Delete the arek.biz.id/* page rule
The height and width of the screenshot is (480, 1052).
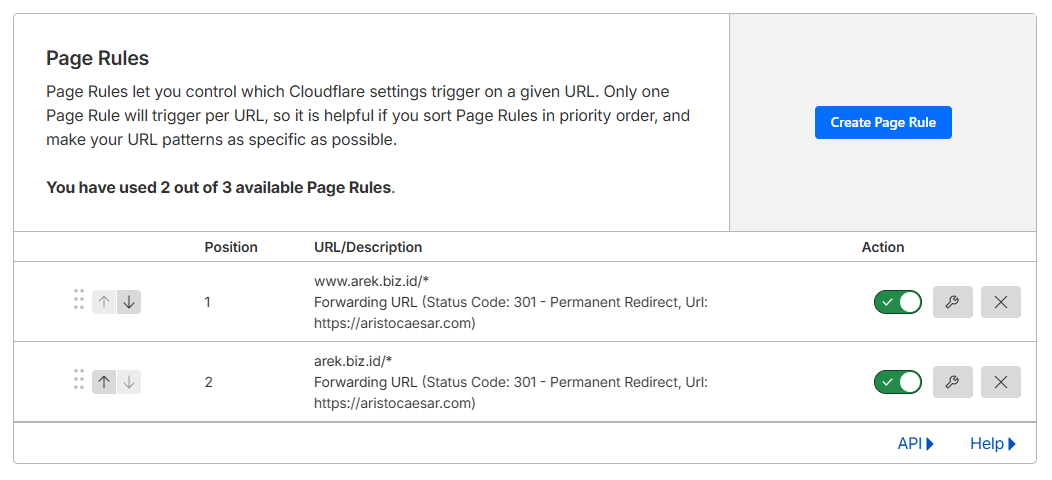1000,382
